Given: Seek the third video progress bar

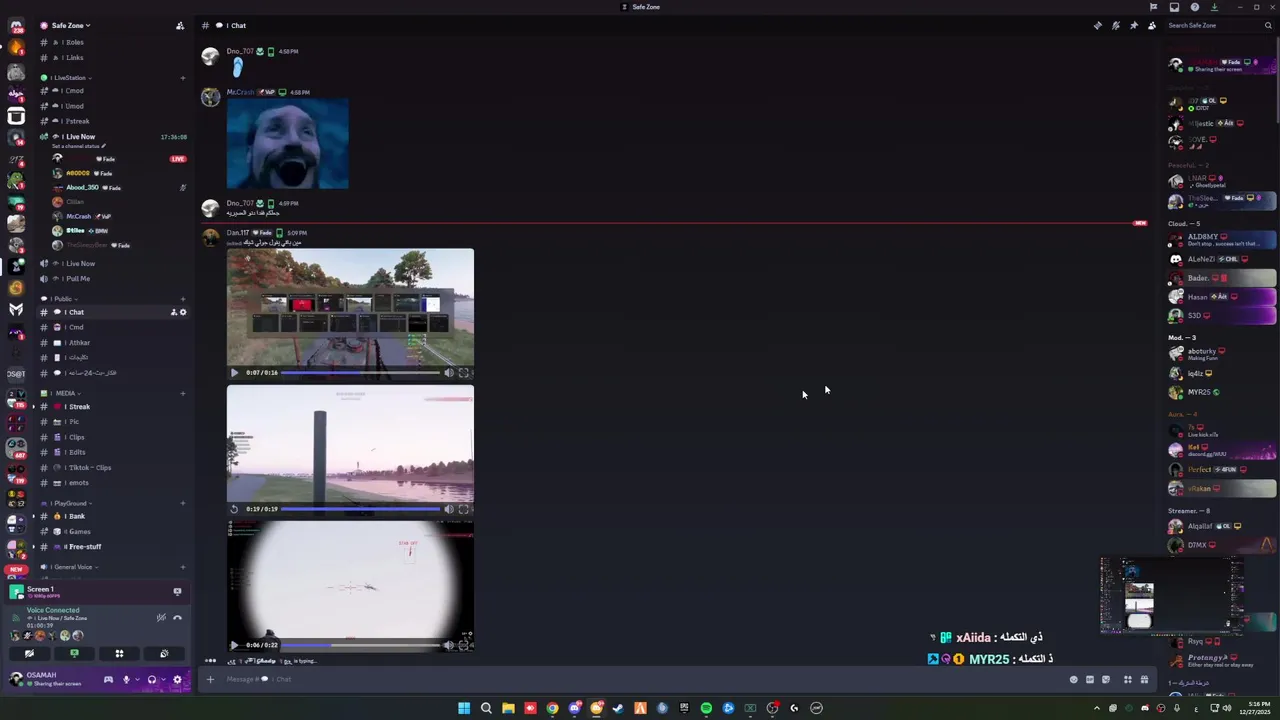Looking at the screenshot, I should coord(360,645).
